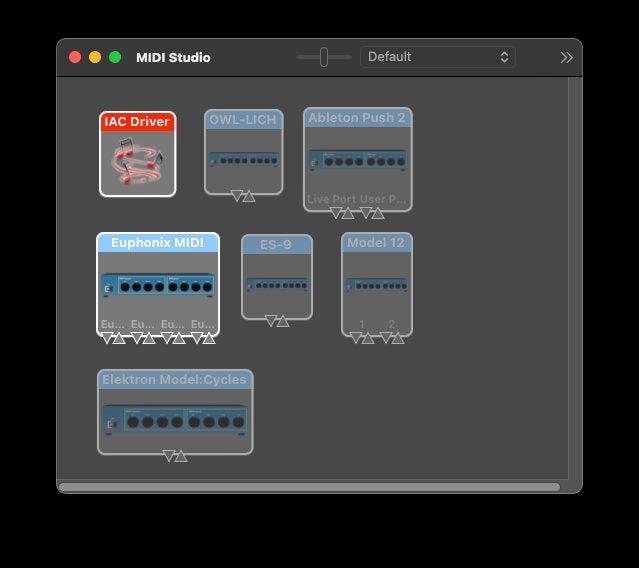Select the IAC Driver device icon
Viewport: 639px width, 568px height.
click(x=137, y=154)
